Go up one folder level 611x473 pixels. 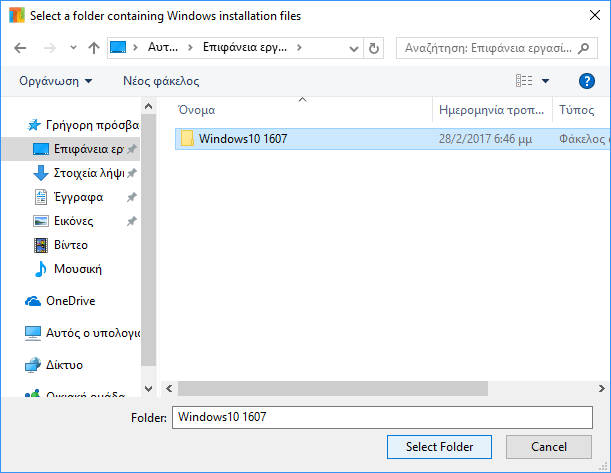tap(94, 48)
